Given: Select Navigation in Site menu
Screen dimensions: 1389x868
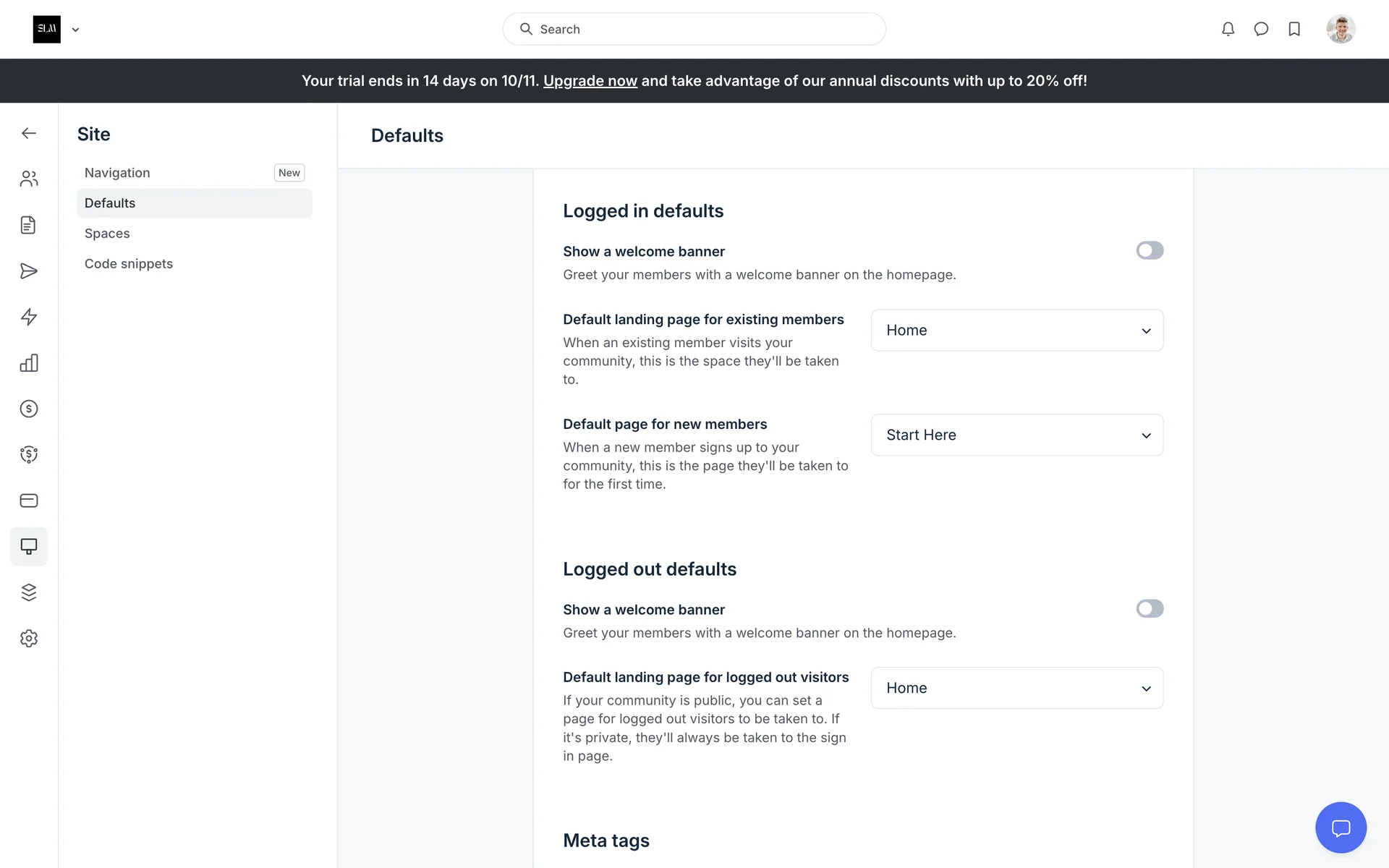Looking at the screenshot, I should pos(117,173).
